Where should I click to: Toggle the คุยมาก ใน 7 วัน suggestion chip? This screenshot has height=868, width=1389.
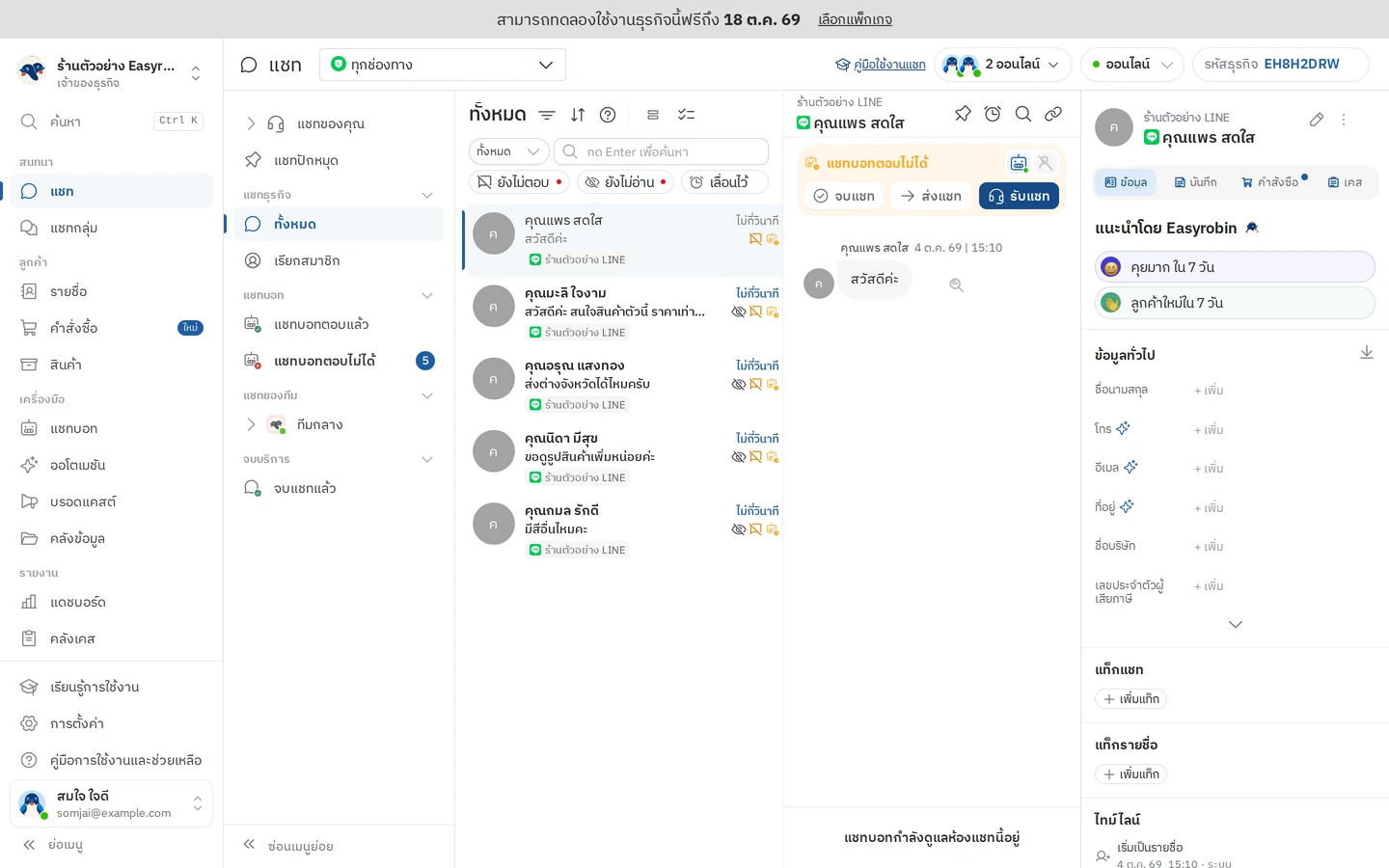pyautogui.click(x=1235, y=267)
